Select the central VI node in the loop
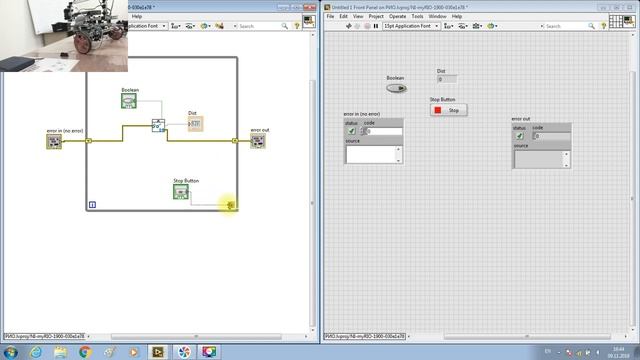 pyautogui.click(x=158, y=126)
